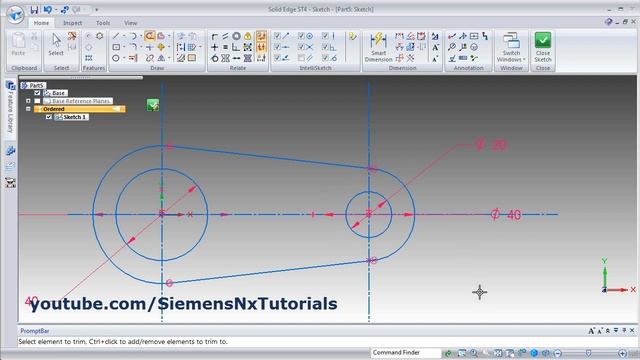Click the Rectangular Pattern feature icon
The width and height of the screenshot is (640, 360).
point(89,58)
